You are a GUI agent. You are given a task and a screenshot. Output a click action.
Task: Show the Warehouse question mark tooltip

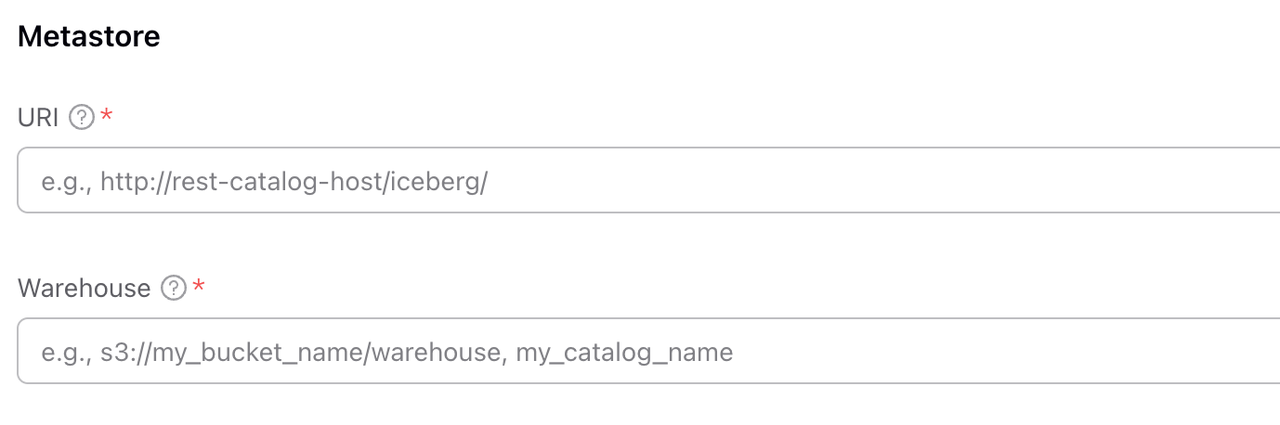(x=174, y=289)
